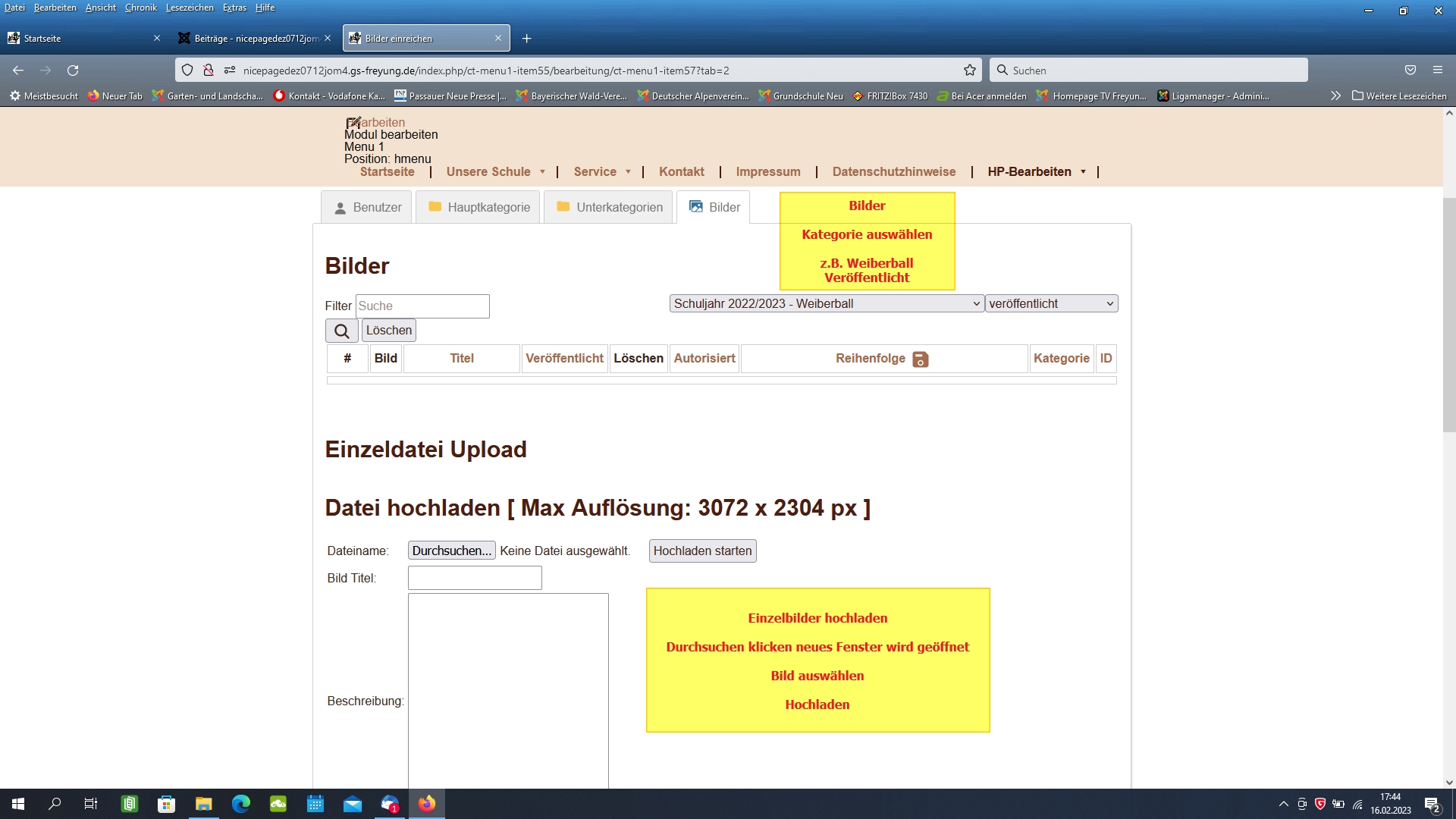Switch to the Unterkategorien tab
Viewport: 1456px width, 819px height.
coord(609,208)
